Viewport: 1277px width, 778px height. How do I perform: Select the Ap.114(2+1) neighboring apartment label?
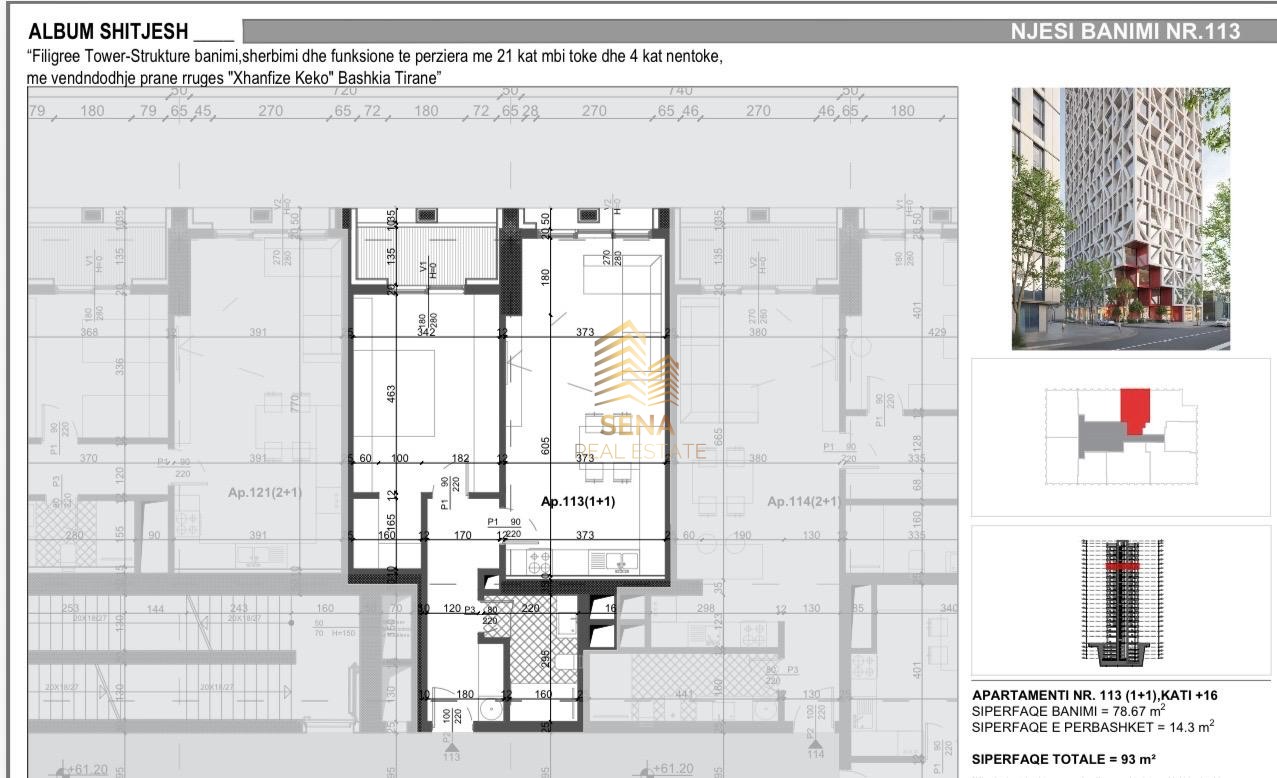point(803,502)
